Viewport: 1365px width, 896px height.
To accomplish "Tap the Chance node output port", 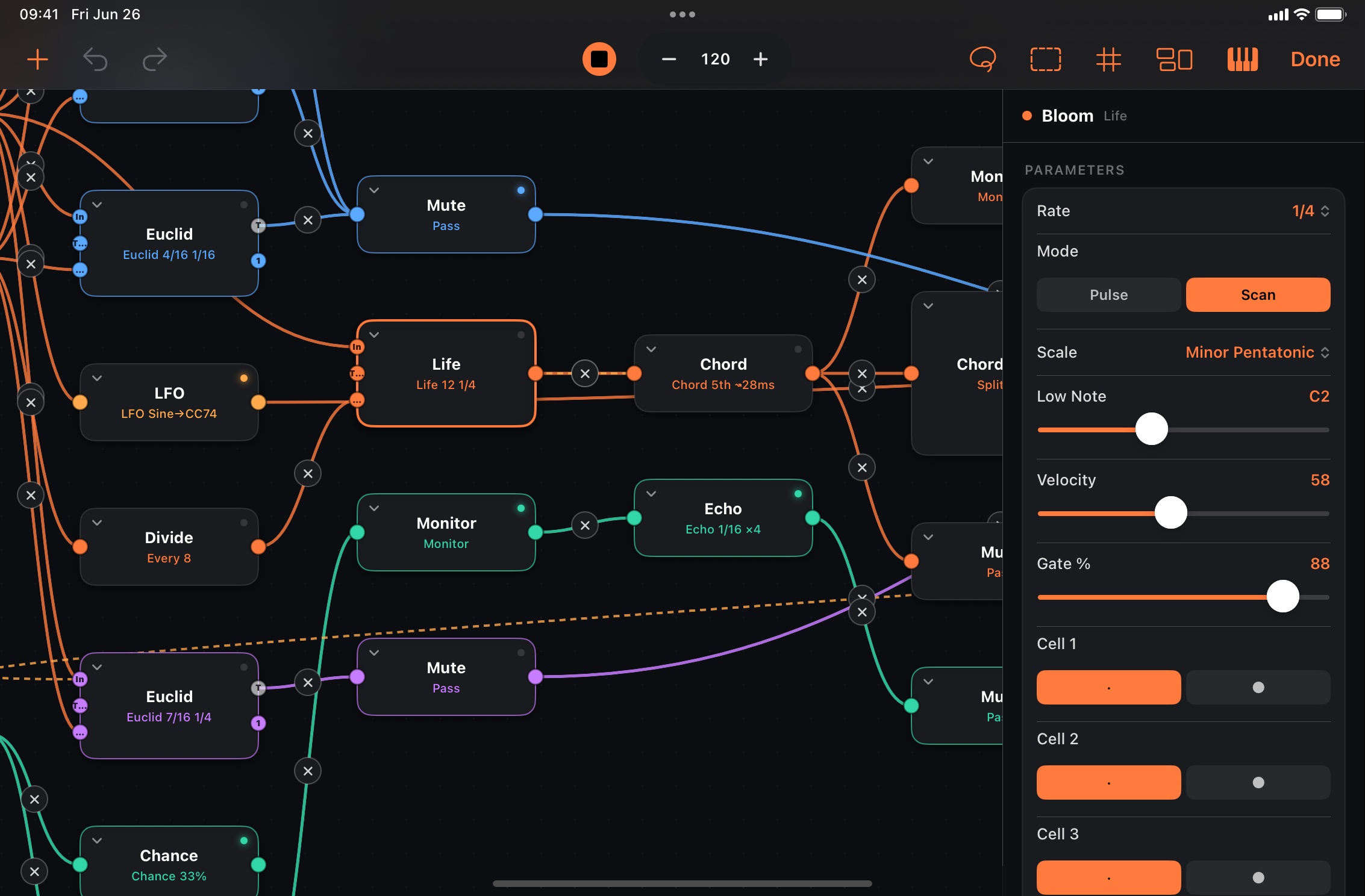I will [x=258, y=865].
